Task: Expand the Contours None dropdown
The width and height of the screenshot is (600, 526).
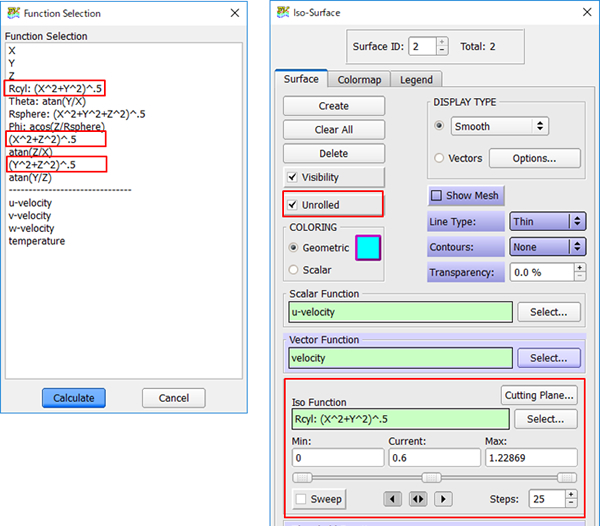Action: [x=546, y=247]
